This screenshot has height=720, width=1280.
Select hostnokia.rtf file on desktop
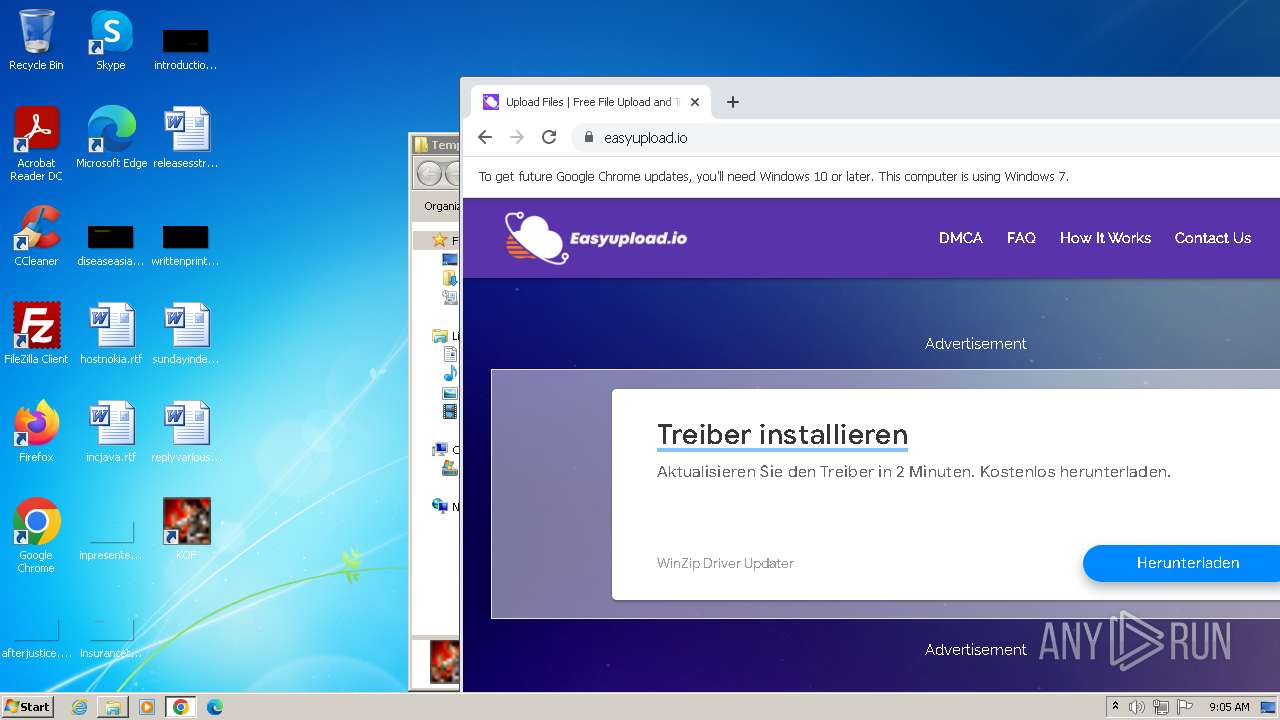111,334
